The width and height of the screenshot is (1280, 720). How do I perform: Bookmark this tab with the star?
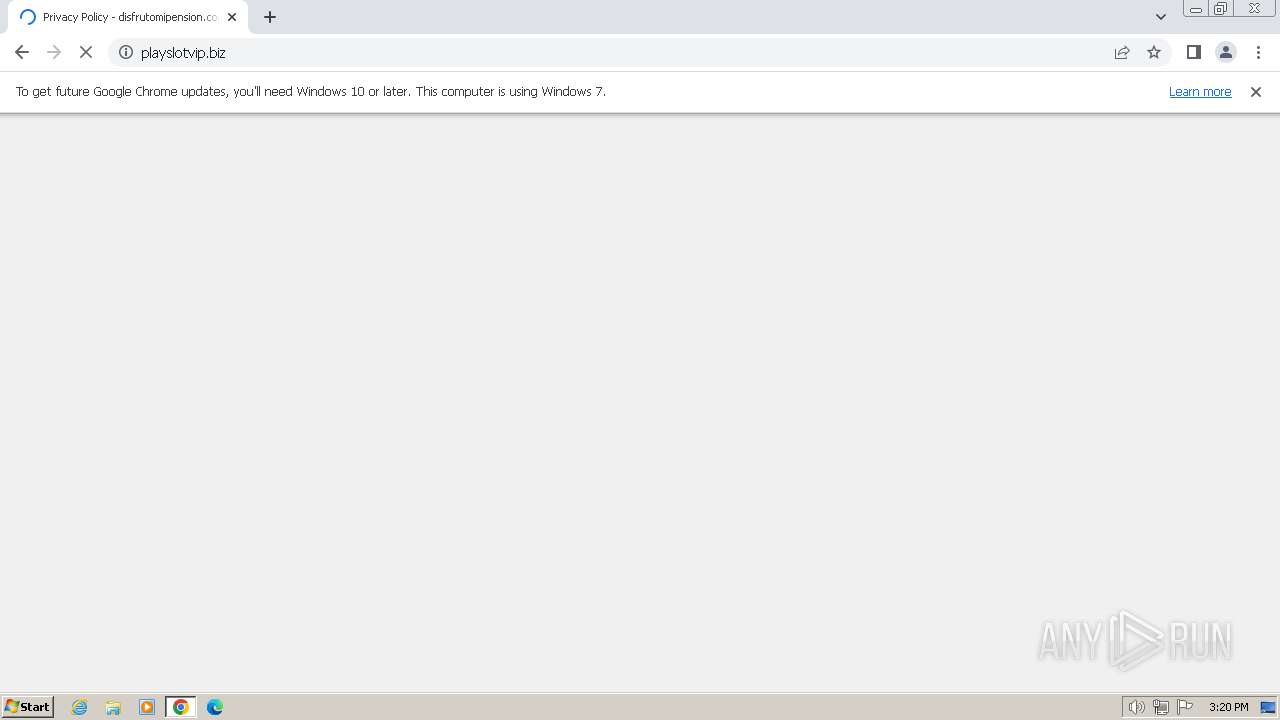coord(1154,52)
